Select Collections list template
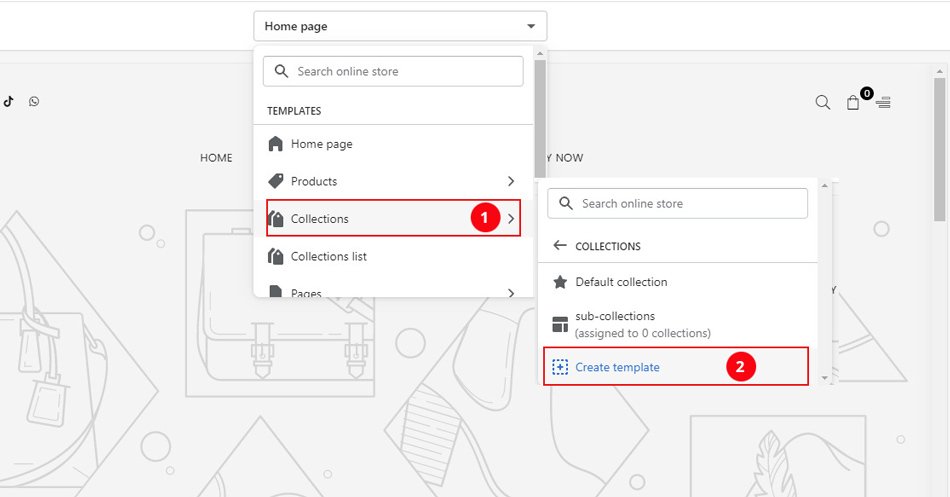 pos(328,256)
